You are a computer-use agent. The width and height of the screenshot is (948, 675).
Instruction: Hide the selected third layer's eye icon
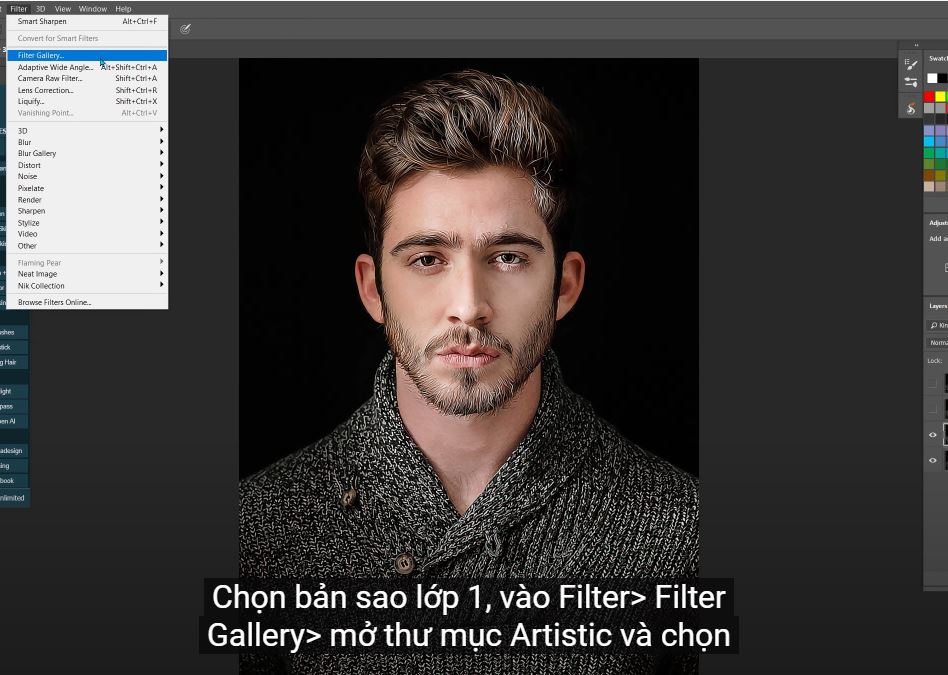click(932, 435)
